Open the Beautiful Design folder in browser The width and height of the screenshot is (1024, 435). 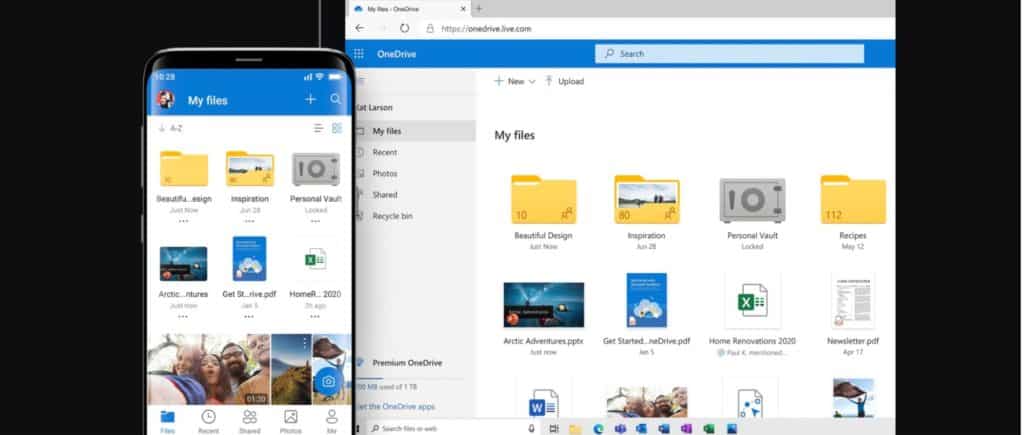(x=543, y=199)
